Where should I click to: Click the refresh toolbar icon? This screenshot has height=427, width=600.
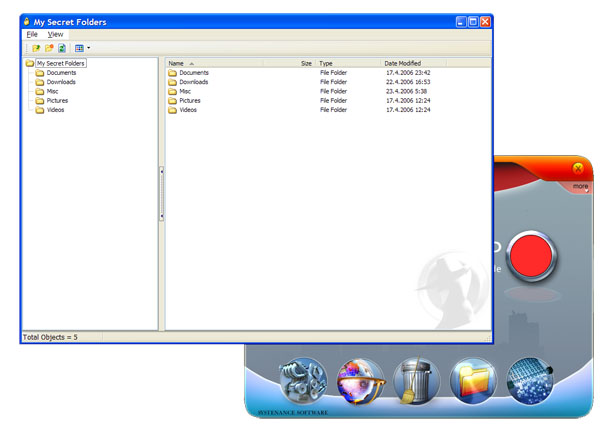click(62, 48)
